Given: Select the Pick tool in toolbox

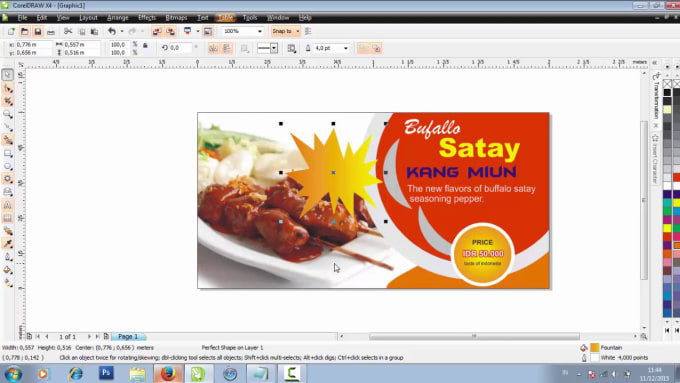Looking at the screenshot, I should tap(7, 75).
